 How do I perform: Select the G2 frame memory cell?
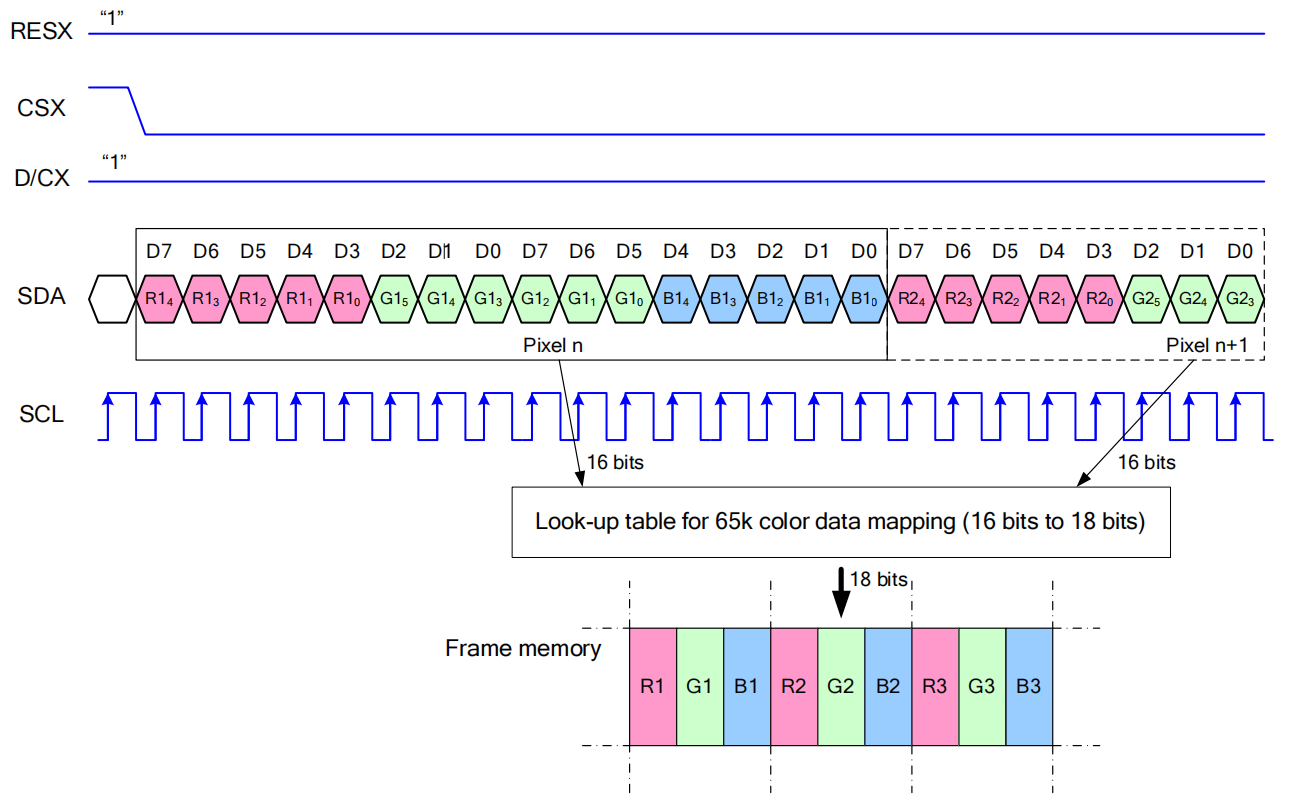tap(841, 686)
